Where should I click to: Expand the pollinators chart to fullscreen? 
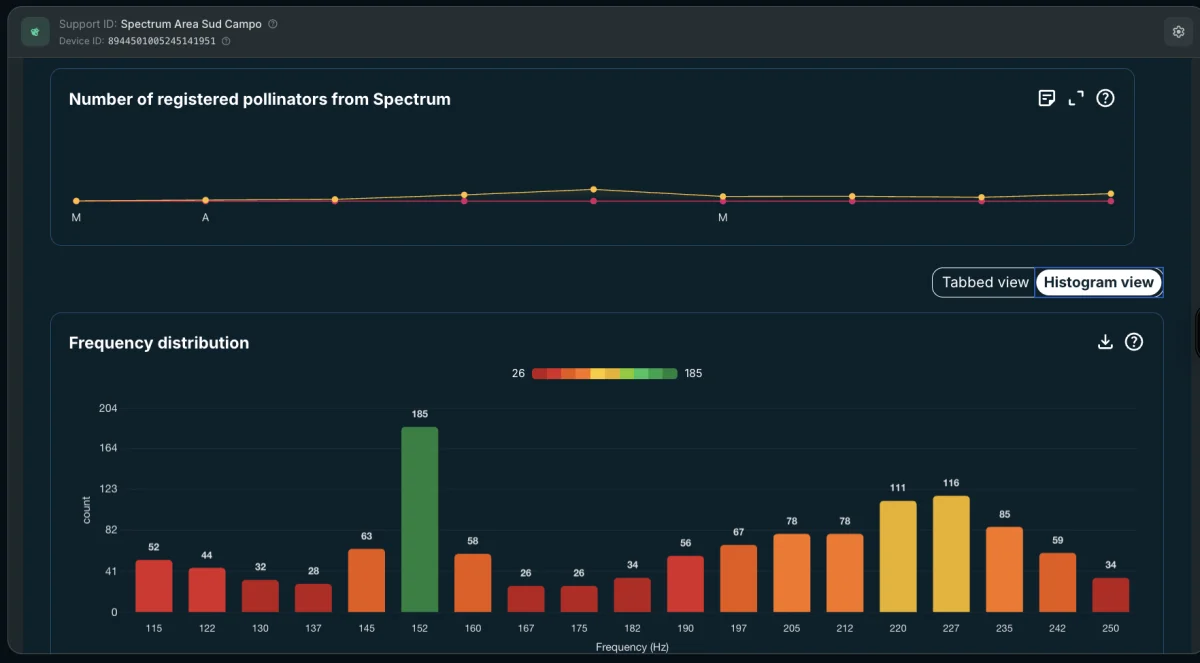tap(1076, 98)
